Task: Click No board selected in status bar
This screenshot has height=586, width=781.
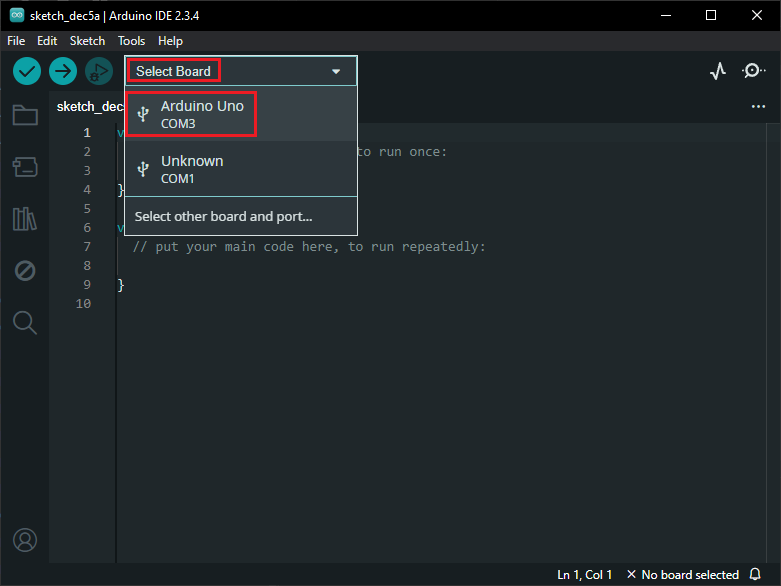Action: click(x=682, y=575)
